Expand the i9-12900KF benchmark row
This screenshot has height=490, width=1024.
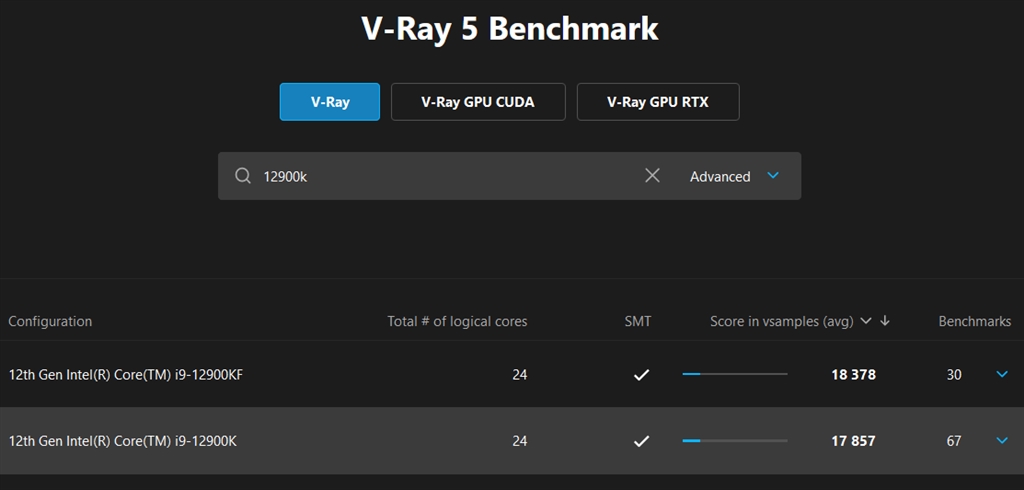click(x=1003, y=375)
